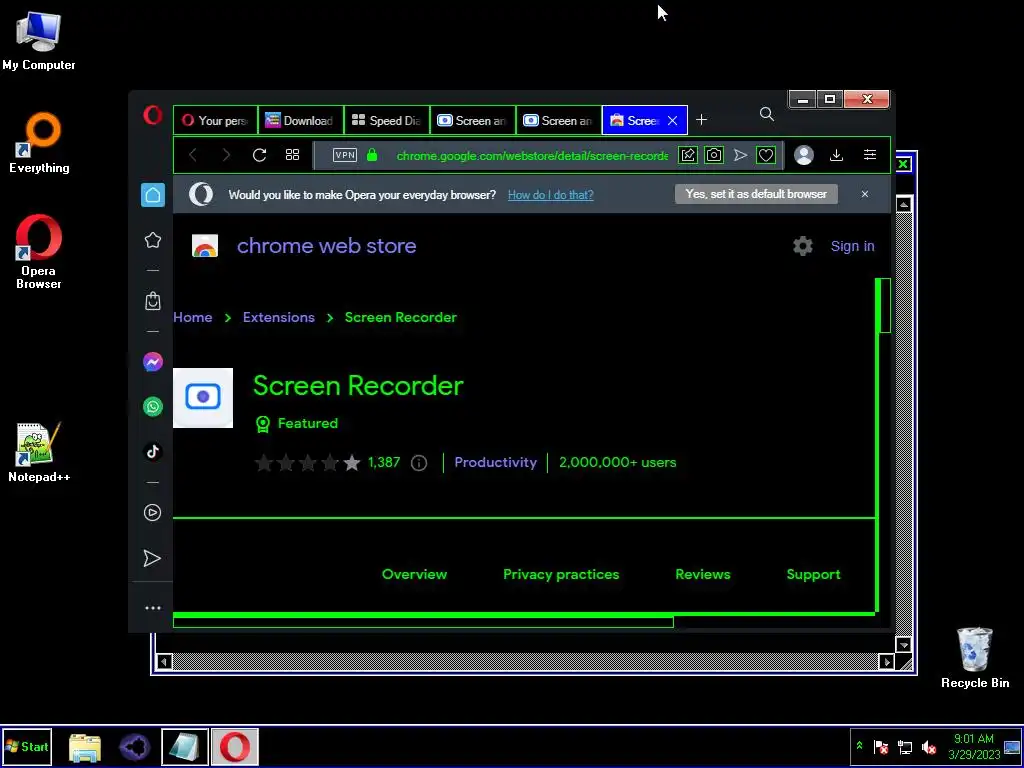Image resolution: width=1024 pixels, height=768 pixels.
Task: Open the Support tab
Action: 814,574
